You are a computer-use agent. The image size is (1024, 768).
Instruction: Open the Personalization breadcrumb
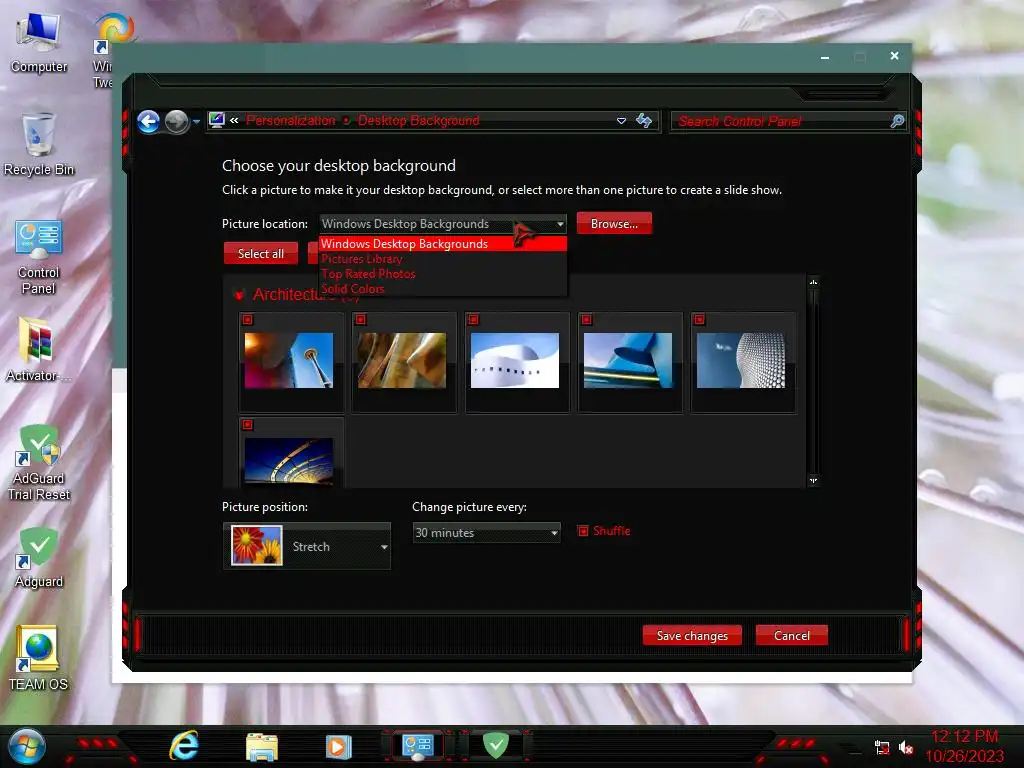click(291, 120)
